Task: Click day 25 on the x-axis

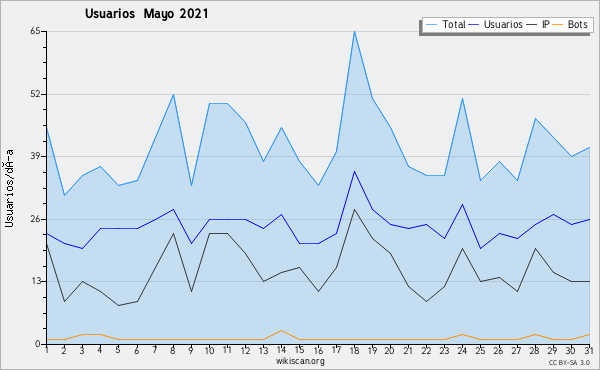Action: 481,350
